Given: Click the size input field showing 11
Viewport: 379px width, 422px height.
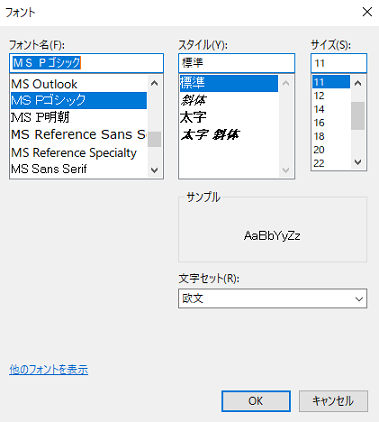Looking at the screenshot, I should 339,63.
